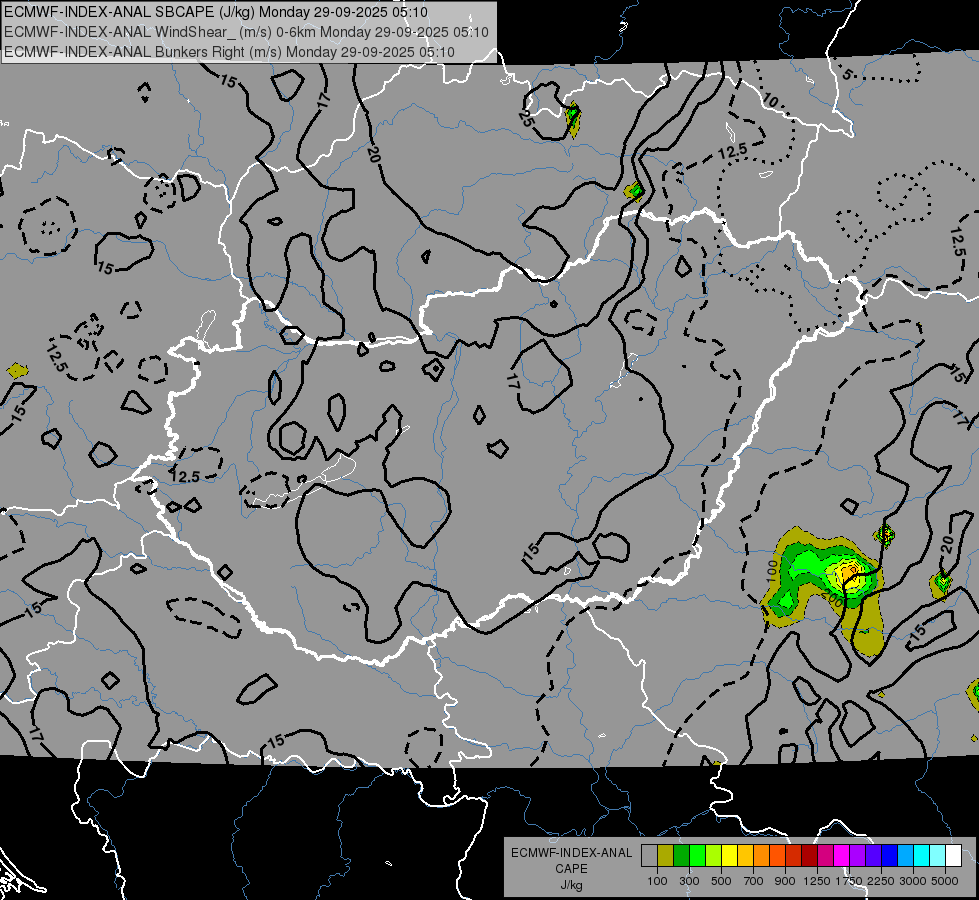The height and width of the screenshot is (900, 979).
Task: Select the 300 legend tick value
Action: [x=689, y=881]
